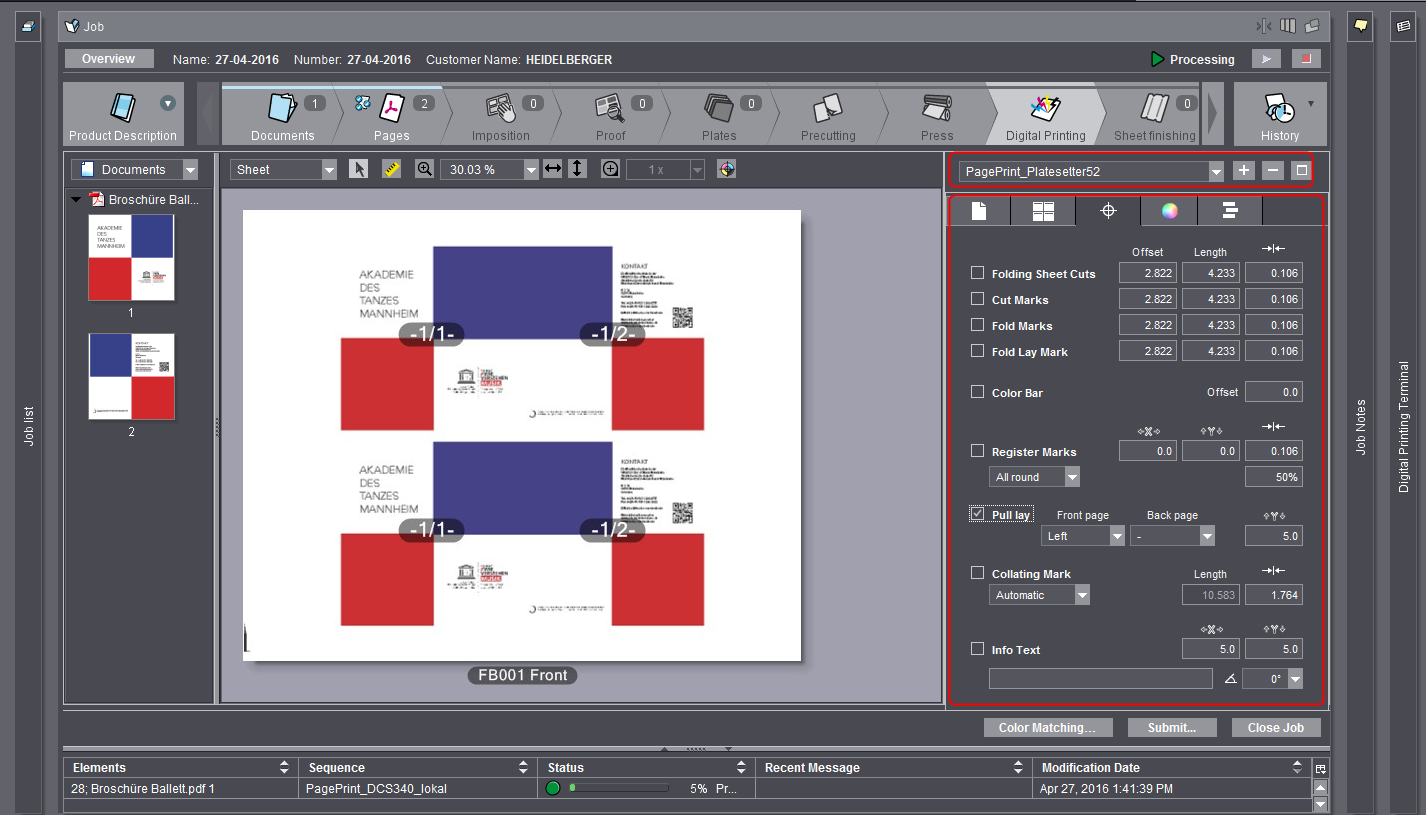Screen dimensions: 1426x815
Task: Fit sheet to height with vertical arrows
Action: [x=577, y=170]
